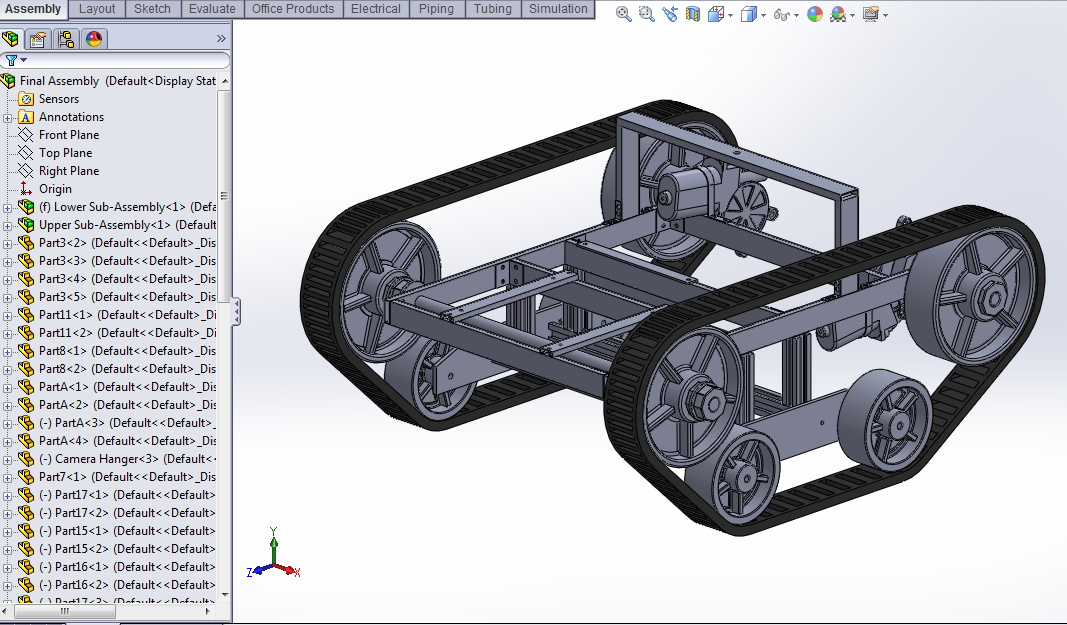Open the ConfigurationManager panel tab

click(x=66, y=39)
